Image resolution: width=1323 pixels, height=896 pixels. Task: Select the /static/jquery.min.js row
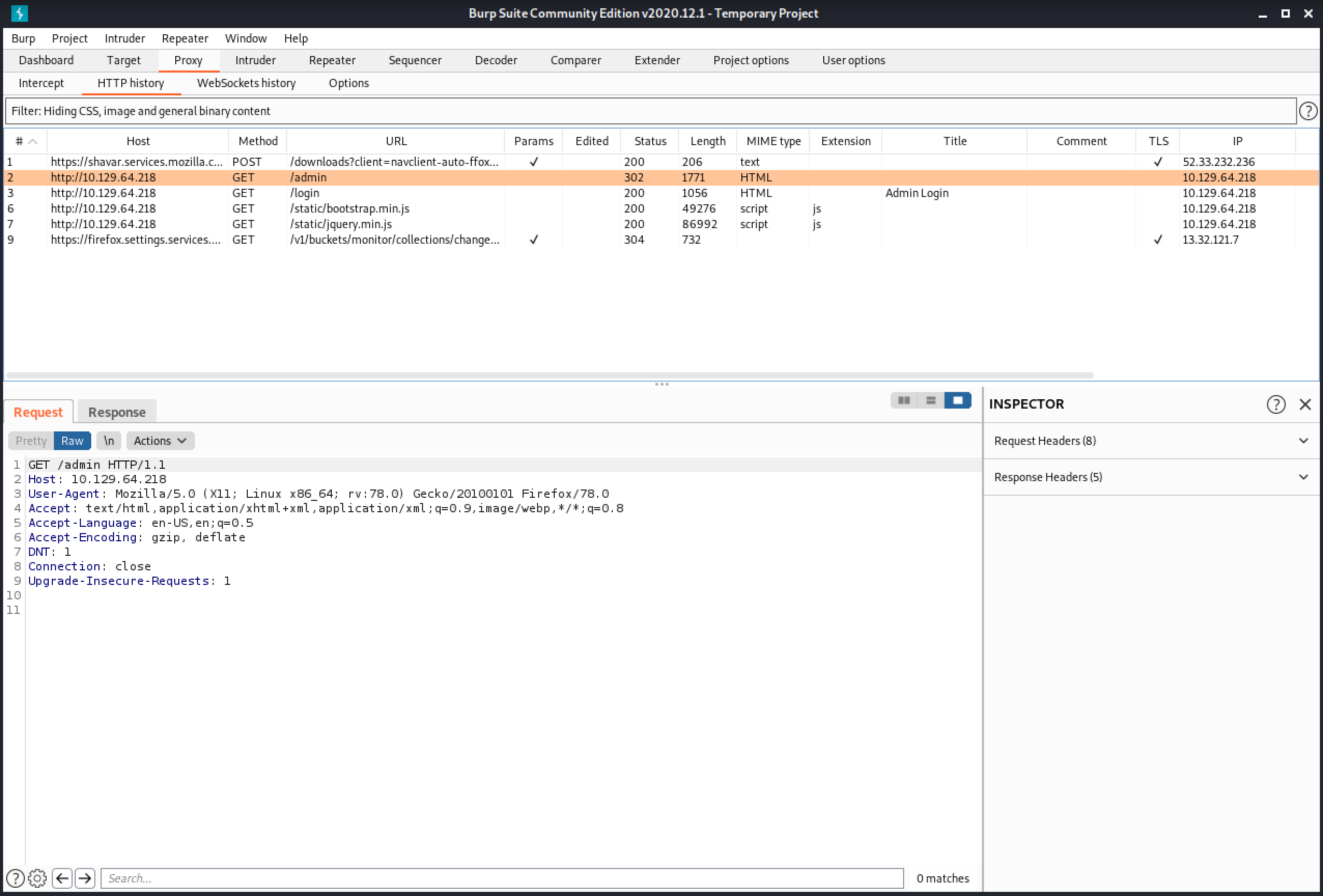660,225
